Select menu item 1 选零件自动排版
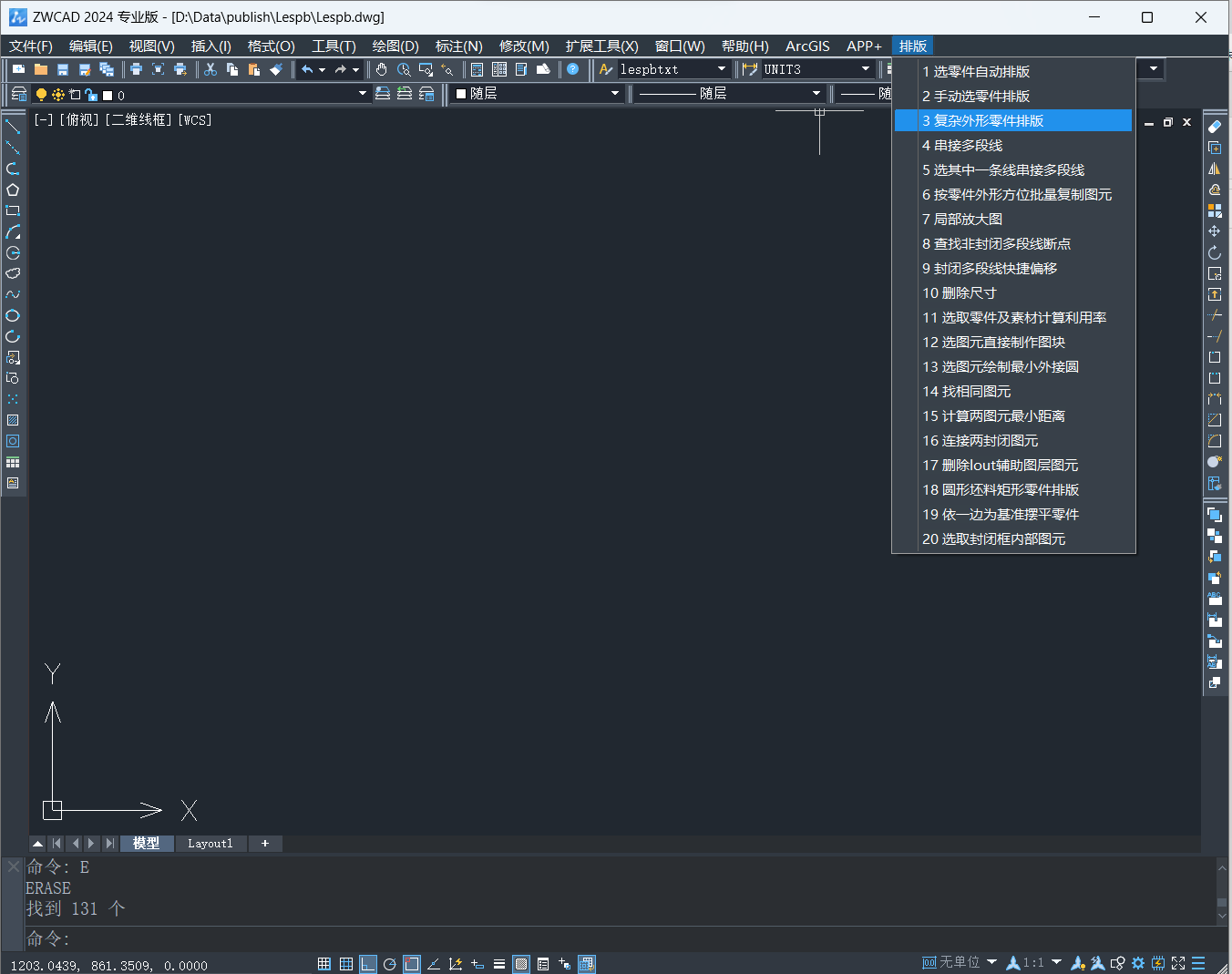The width and height of the screenshot is (1232, 974). [1013, 71]
